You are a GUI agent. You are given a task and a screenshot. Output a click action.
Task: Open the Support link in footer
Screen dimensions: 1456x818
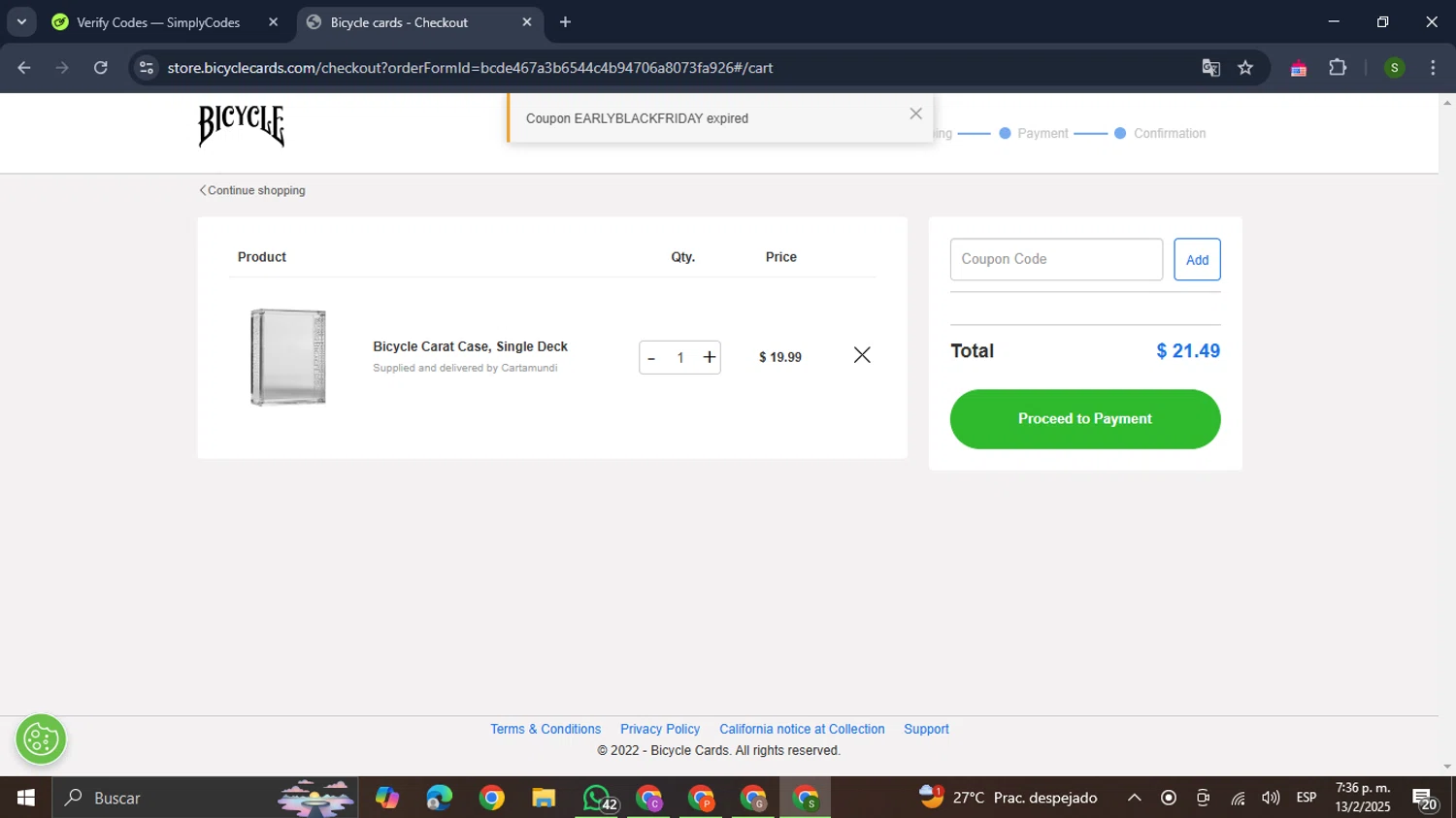click(x=926, y=729)
